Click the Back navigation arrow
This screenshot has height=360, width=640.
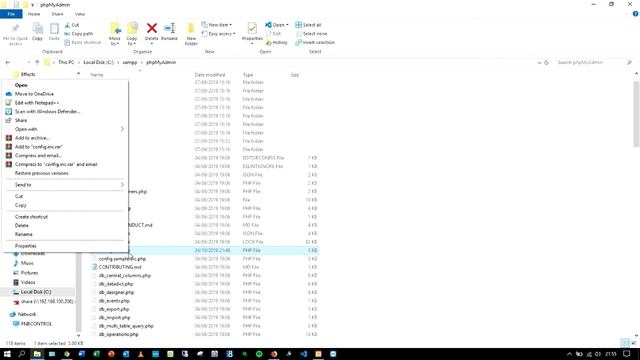[8, 62]
